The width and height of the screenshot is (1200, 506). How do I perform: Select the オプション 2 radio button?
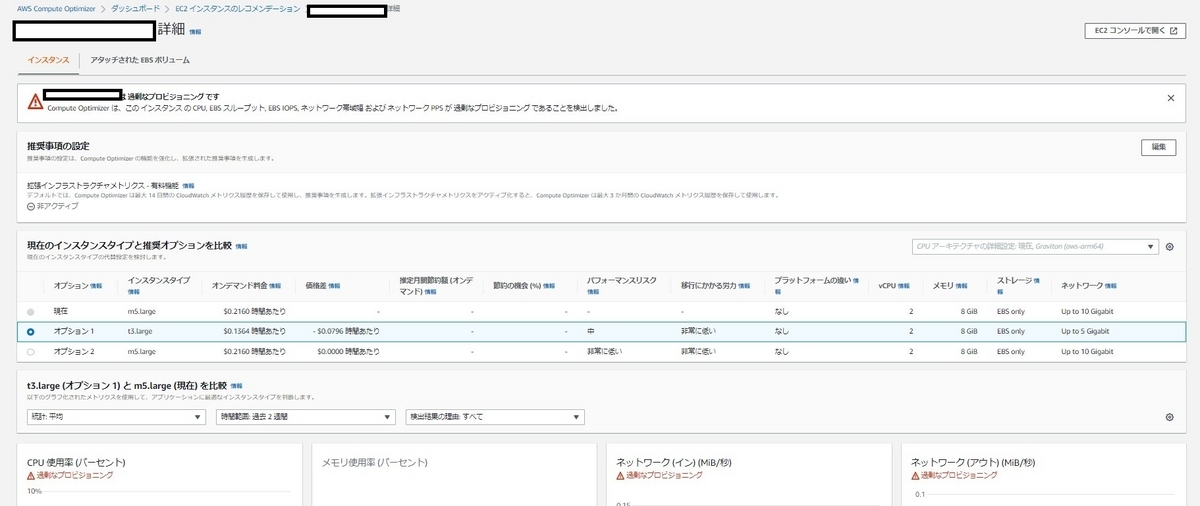pos(31,352)
